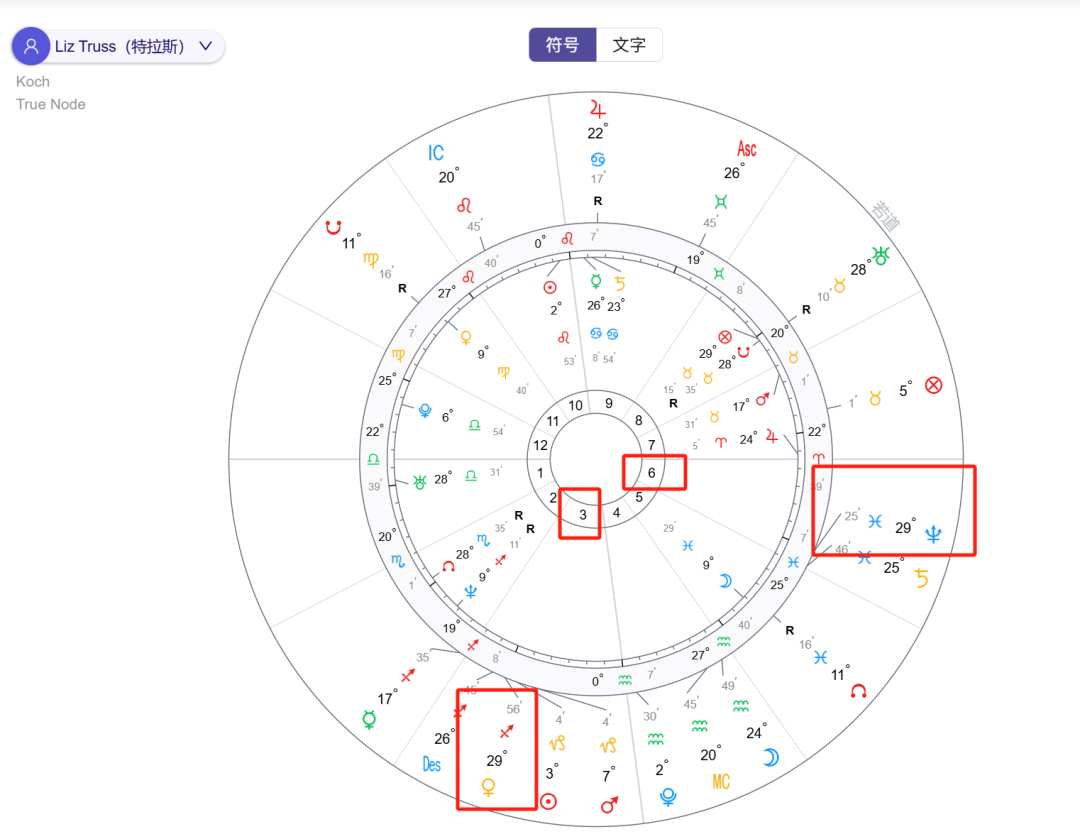Viewport: 1080px width, 839px height.
Task: Select inner Part of Fortune at 29° Taurus
Action: pyautogui.click(x=725, y=337)
